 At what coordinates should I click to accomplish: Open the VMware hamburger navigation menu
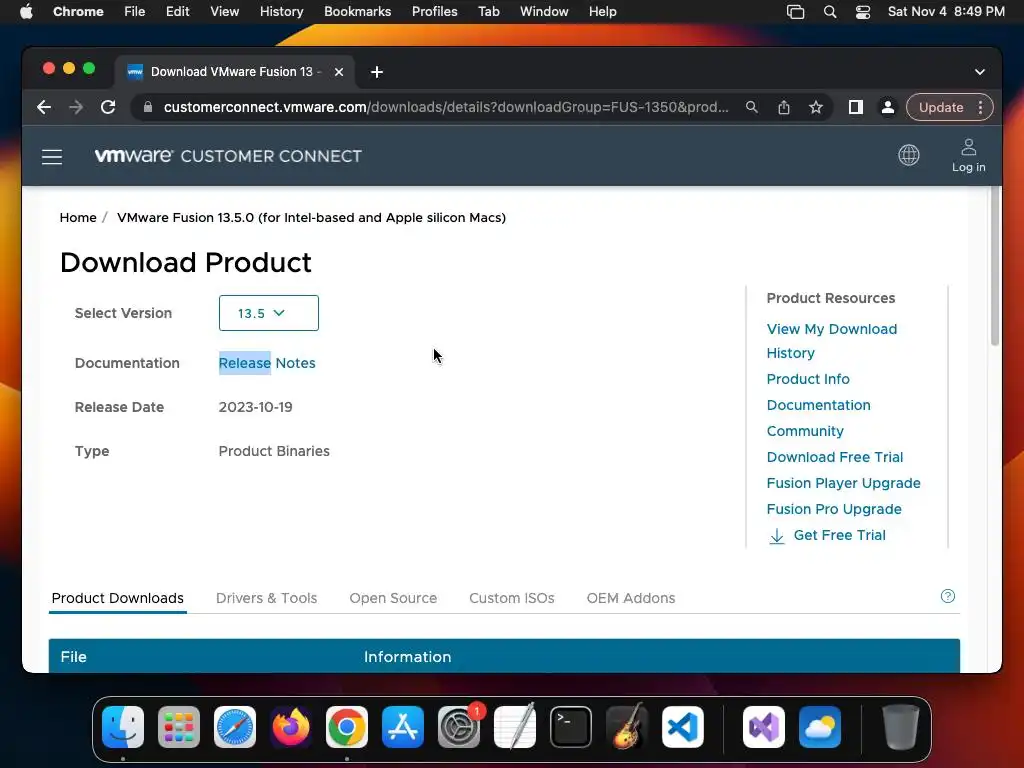point(52,157)
